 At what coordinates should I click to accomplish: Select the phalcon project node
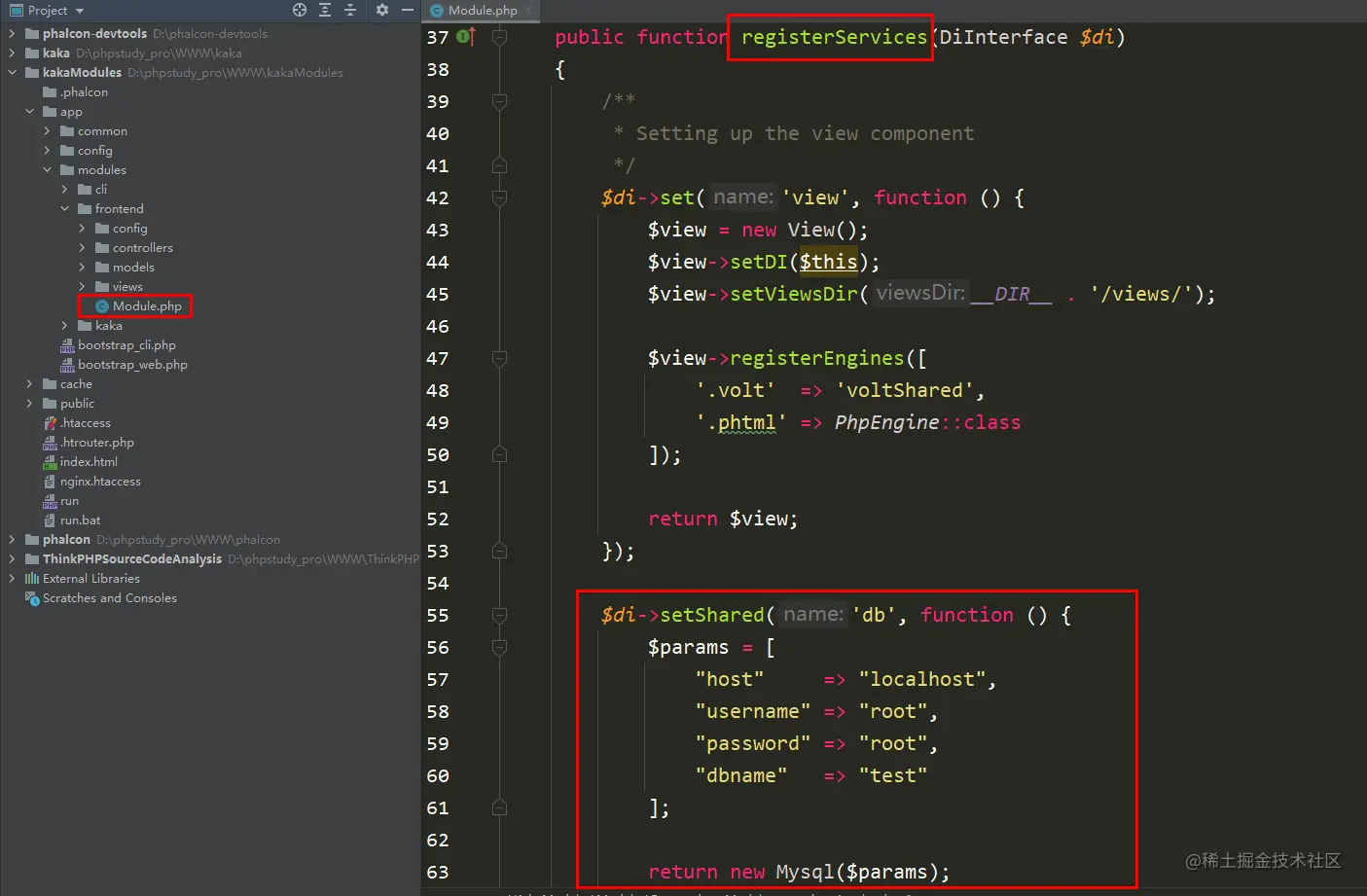coord(66,539)
